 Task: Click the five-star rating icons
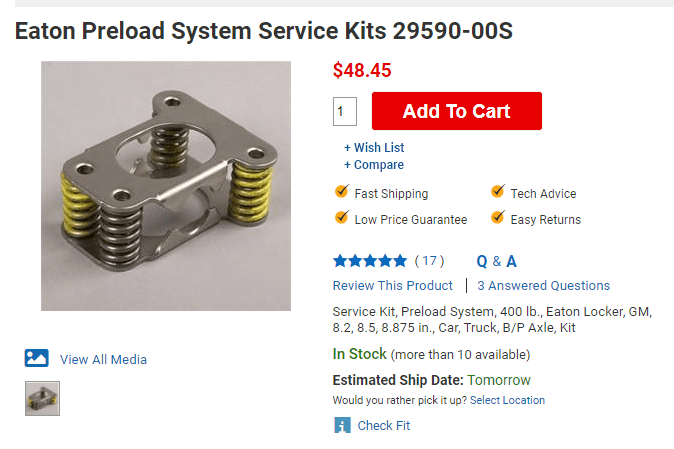[370, 261]
